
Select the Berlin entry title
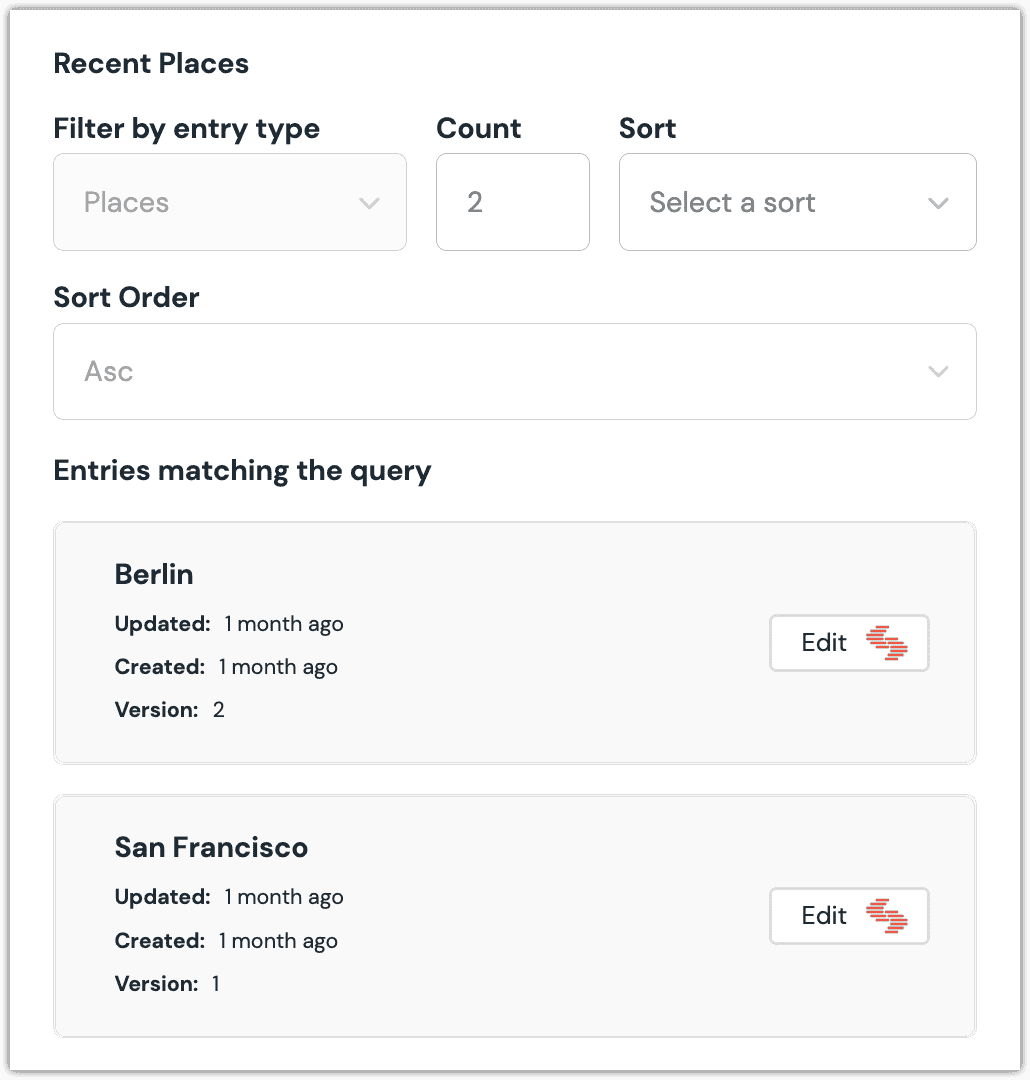[x=154, y=575]
